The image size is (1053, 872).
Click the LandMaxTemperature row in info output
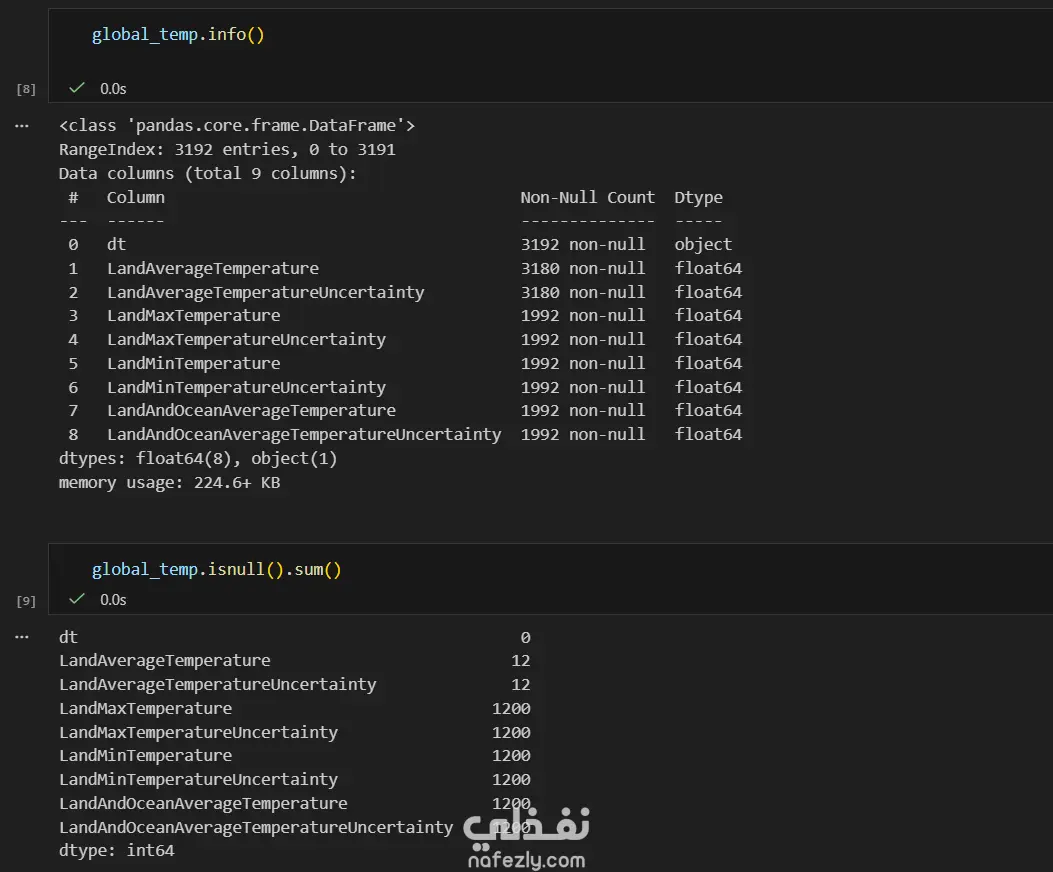[193, 316]
